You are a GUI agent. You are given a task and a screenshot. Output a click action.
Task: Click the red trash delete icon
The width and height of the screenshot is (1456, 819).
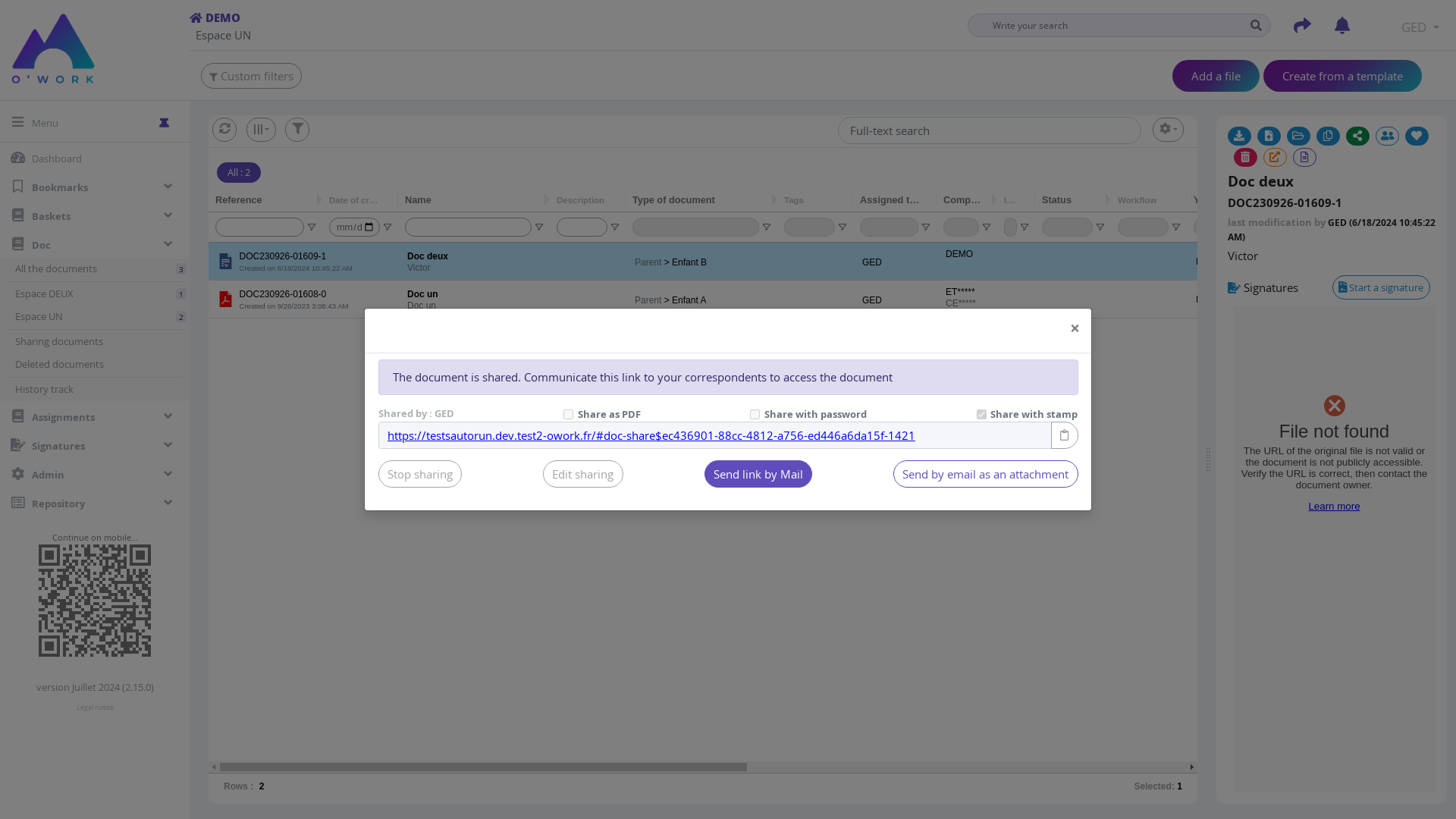[x=1245, y=158]
